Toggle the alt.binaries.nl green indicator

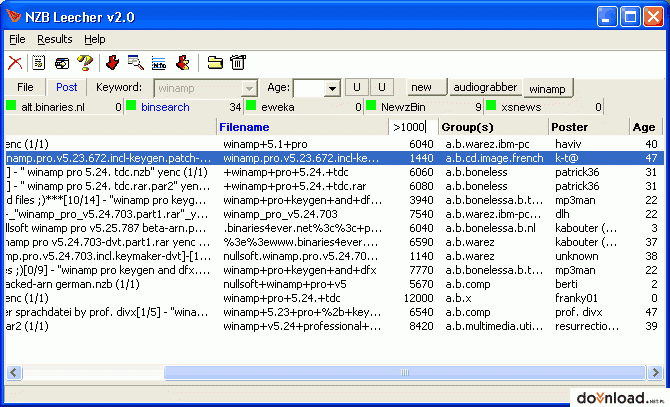[11, 105]
